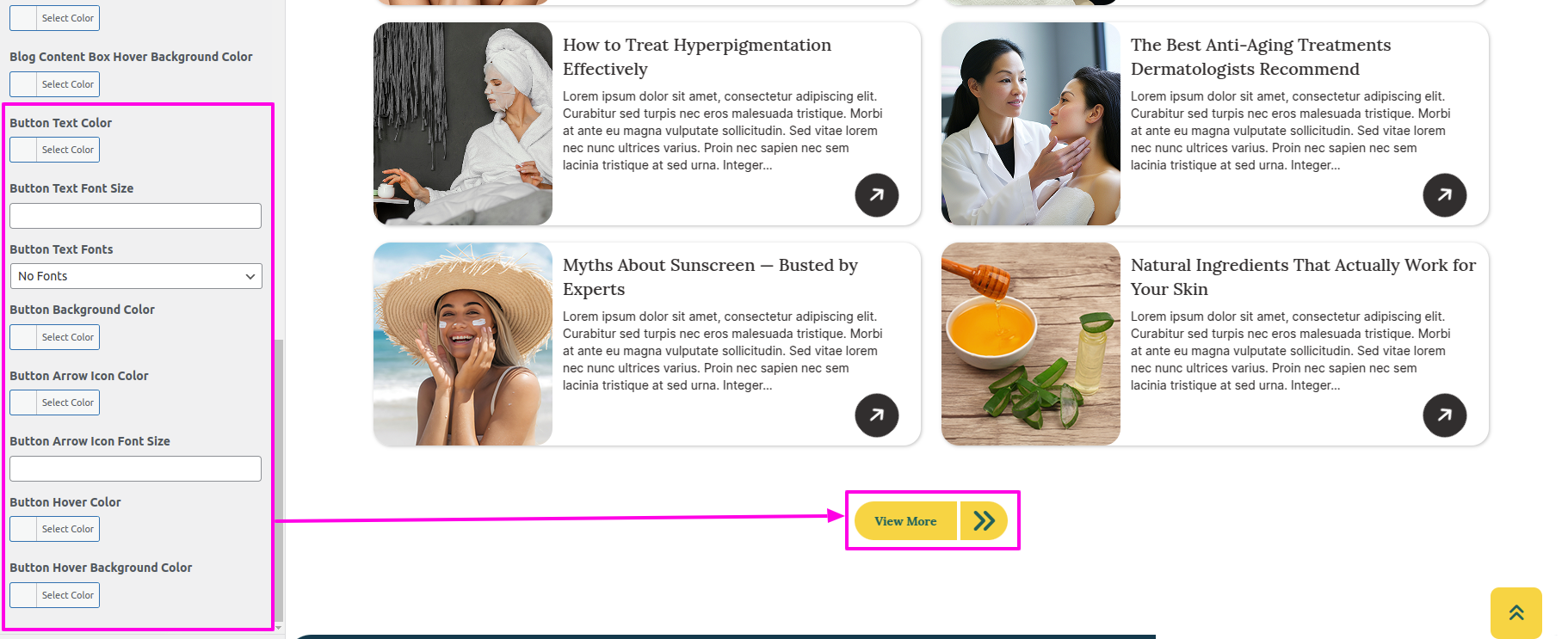Image resolution: width=1568 pixels, height=639 pixels.
Task: Click the honey and aloe vera thumbnail
Action: (x=1031, y=344)
